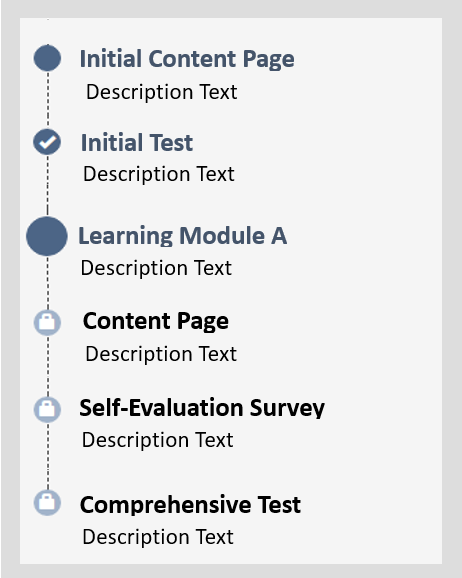
Task: Click description text under Content Page
Action: point(161,354)
